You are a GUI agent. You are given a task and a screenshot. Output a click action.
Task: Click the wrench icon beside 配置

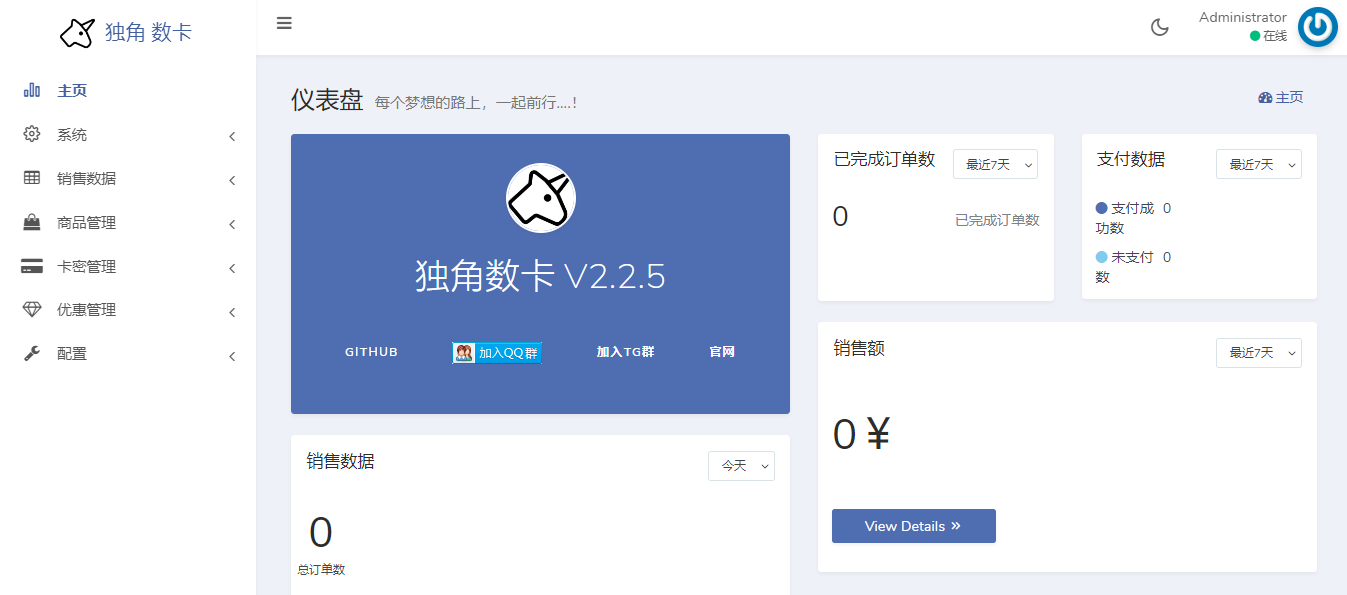coord(32,354)
